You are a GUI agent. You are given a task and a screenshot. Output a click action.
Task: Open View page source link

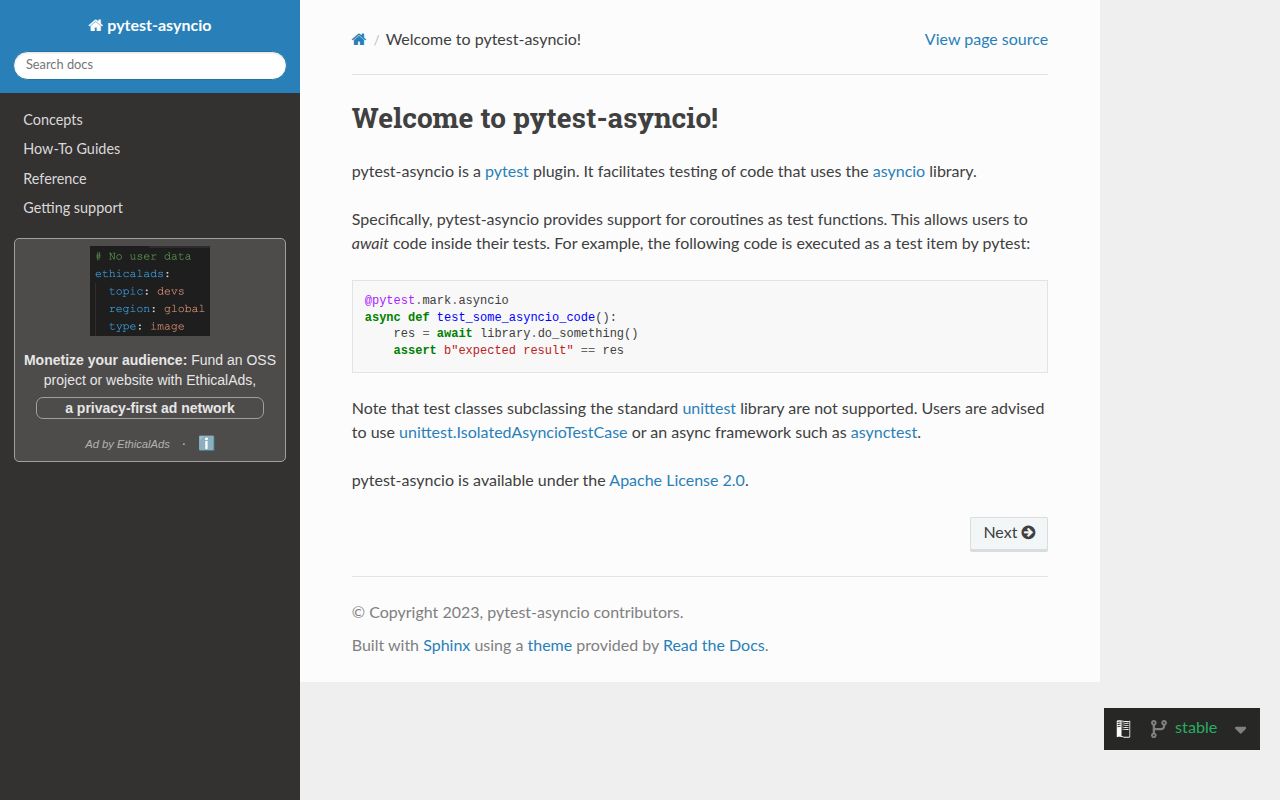tap(986, 40)
